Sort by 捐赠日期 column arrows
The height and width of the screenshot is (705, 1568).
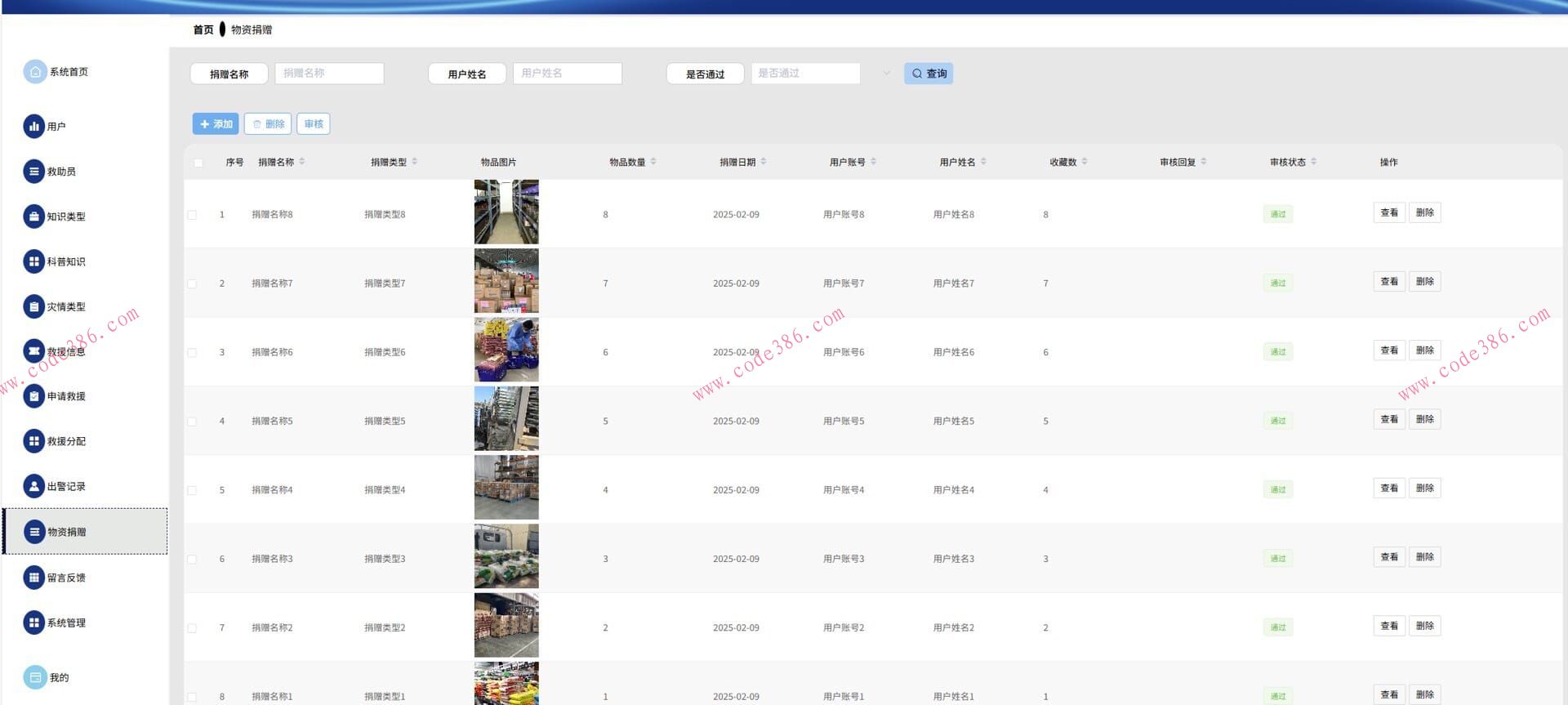click(764, 162)
